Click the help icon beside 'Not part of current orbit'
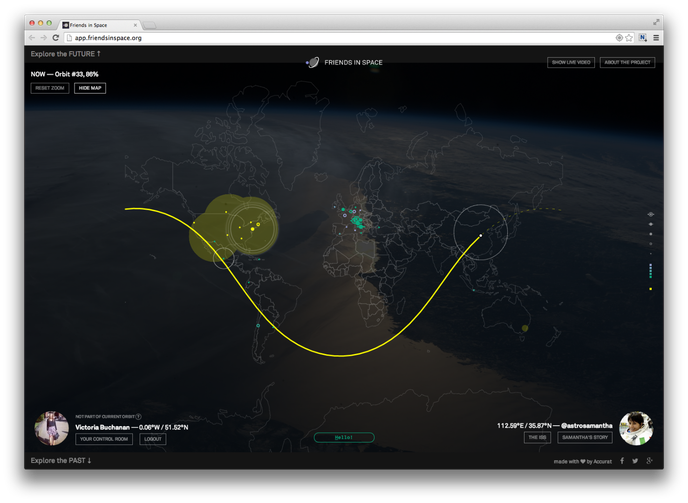This screenshot has height=503, width=688. [138, 417]
